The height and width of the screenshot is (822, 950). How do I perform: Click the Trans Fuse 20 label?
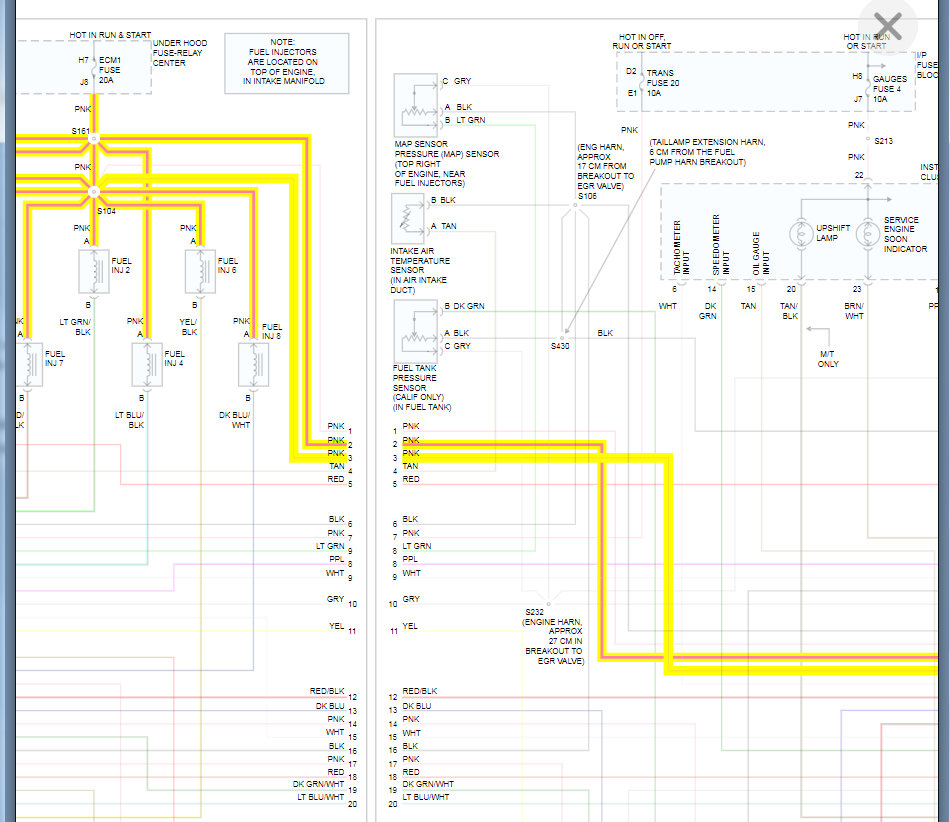662,80
